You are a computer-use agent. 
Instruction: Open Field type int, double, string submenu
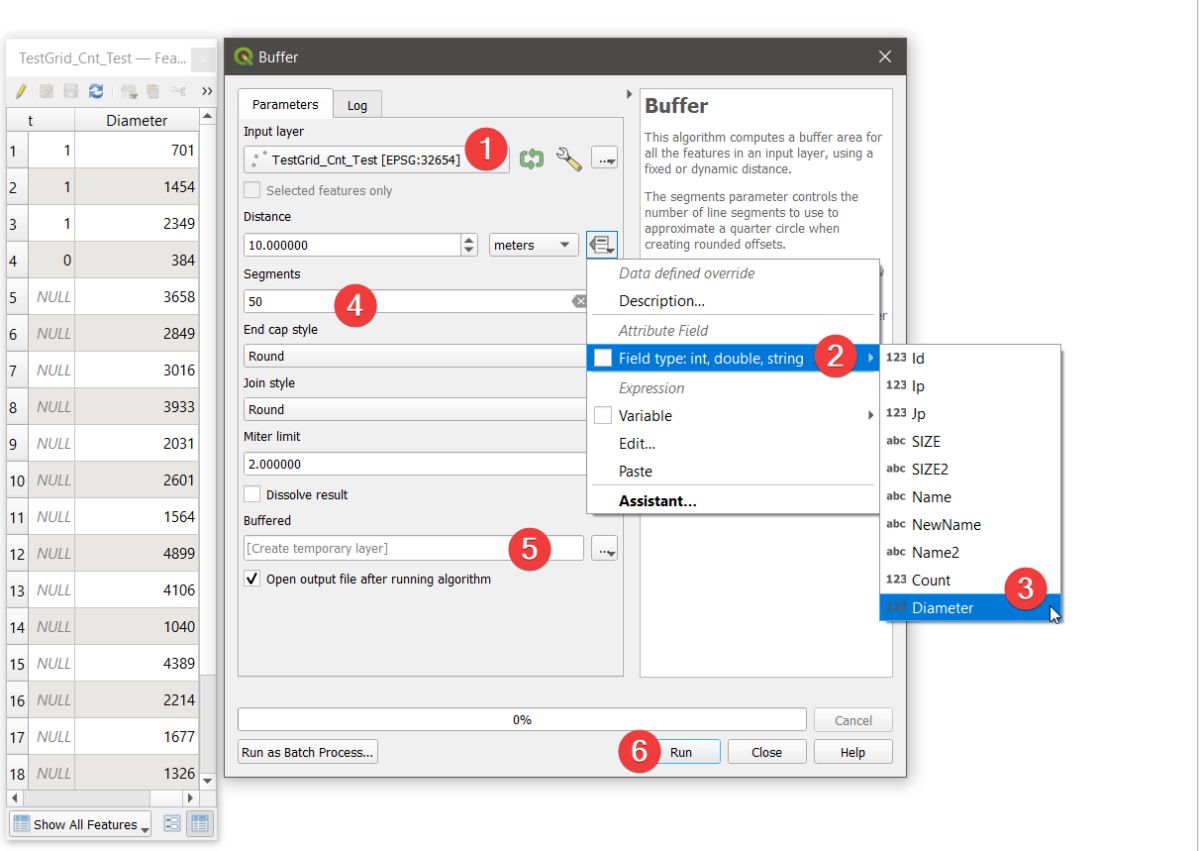(x=733, y=358)
